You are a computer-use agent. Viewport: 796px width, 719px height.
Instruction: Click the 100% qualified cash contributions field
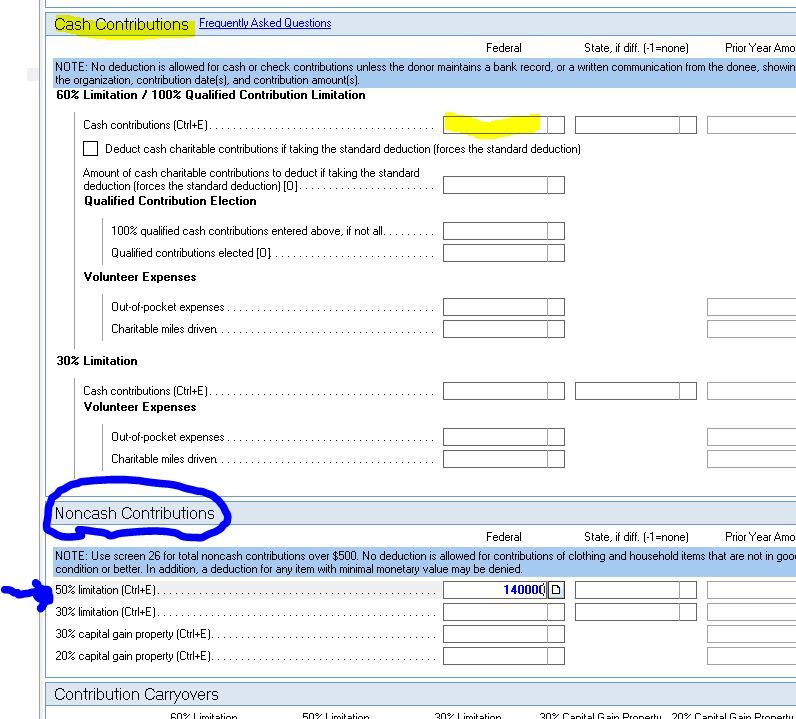coord(494,231)
